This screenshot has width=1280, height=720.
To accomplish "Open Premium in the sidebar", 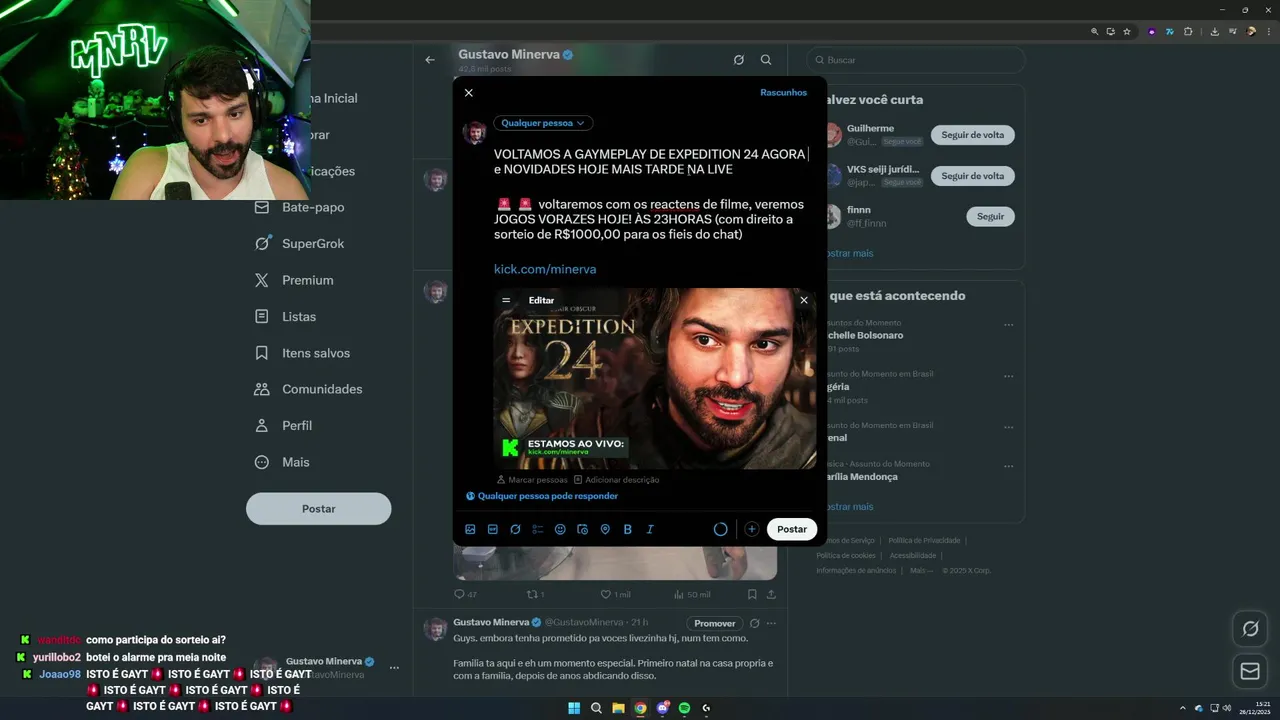I will point(294,280).
